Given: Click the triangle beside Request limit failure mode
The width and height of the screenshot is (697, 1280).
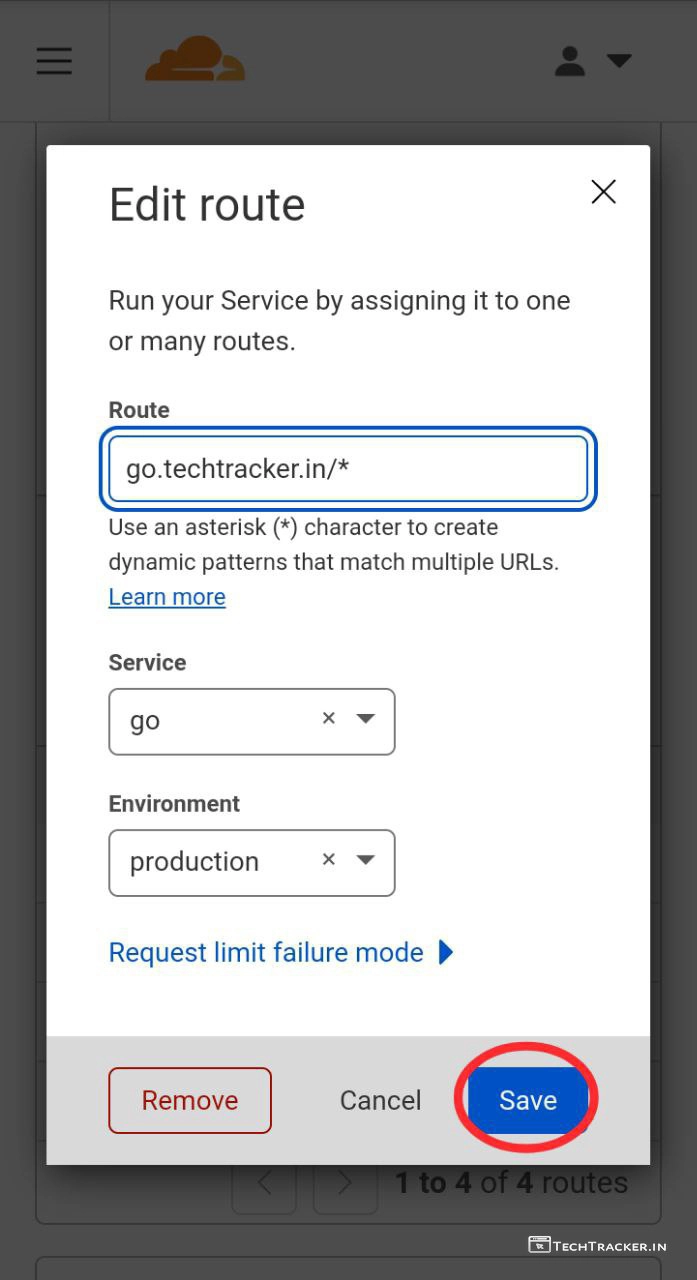Looking at the screenshot, I should (446, 953).
